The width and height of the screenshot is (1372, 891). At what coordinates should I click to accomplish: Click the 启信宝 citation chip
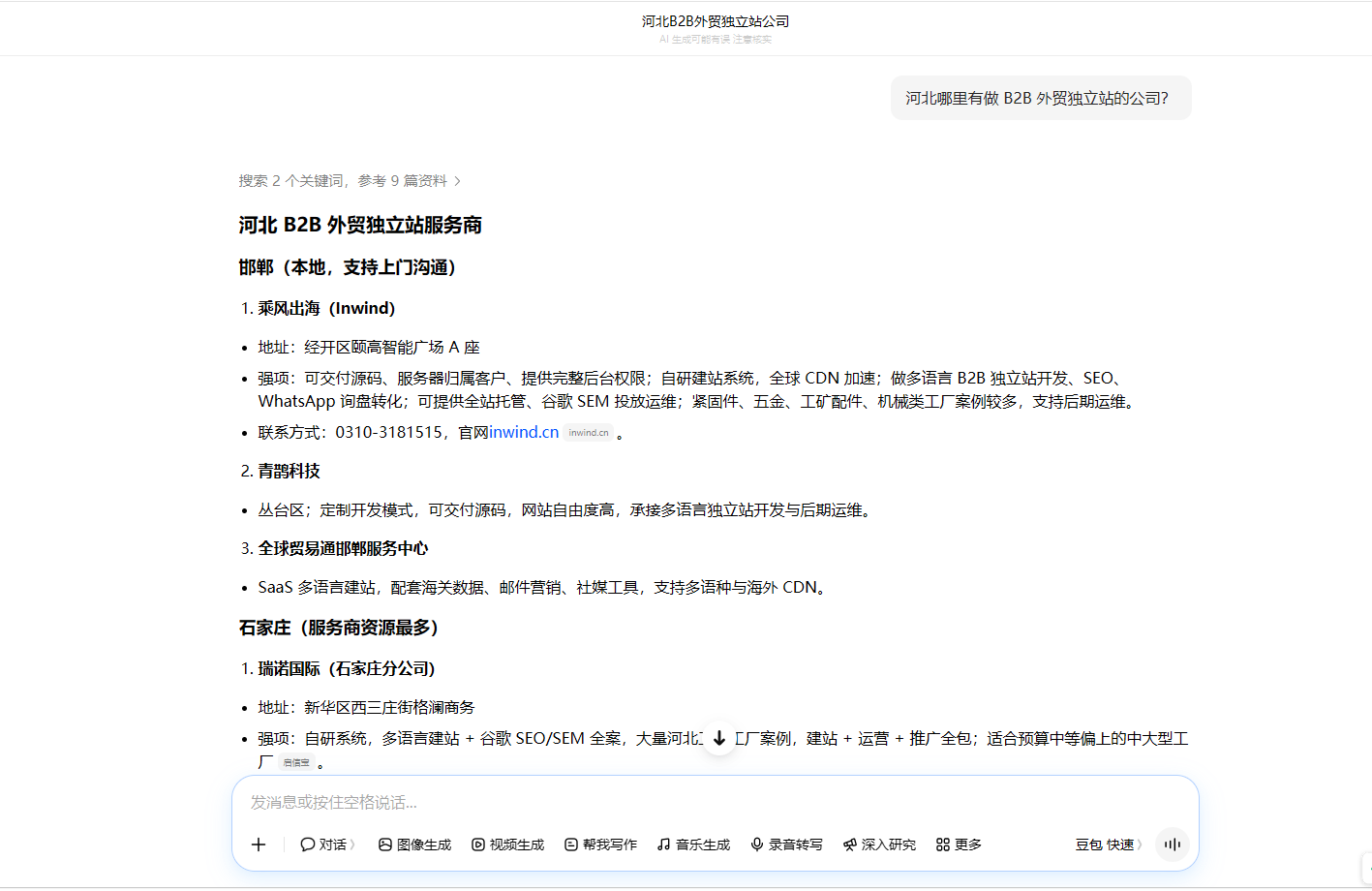point(296,762)
